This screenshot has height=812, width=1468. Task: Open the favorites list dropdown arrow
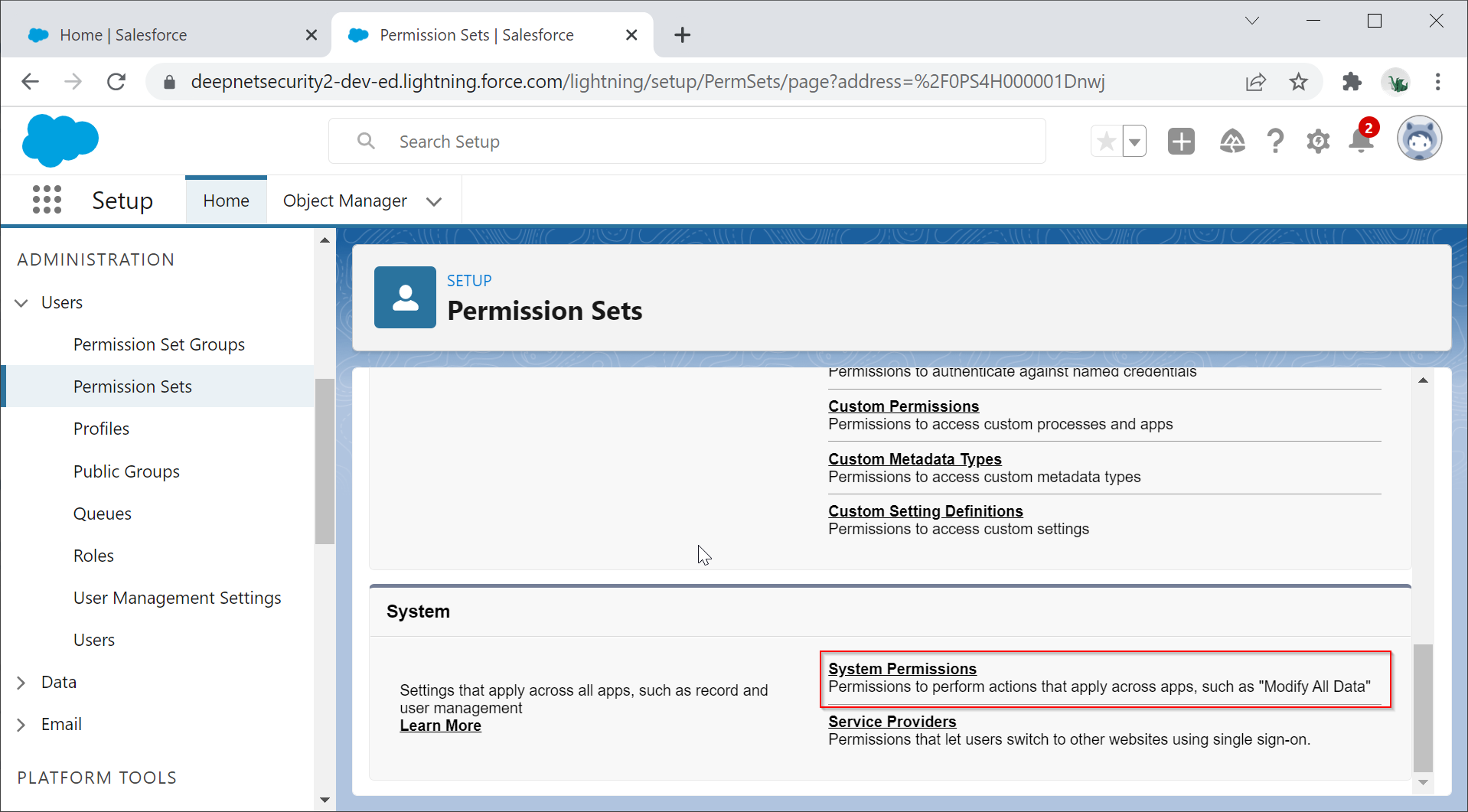[1134, 142]
